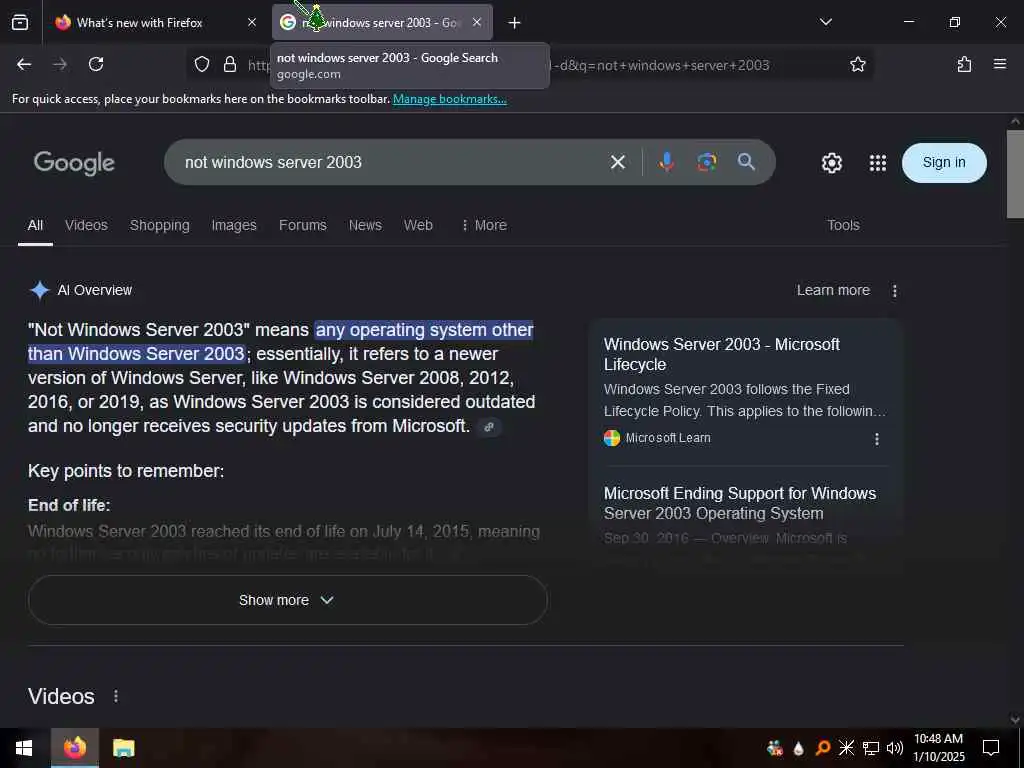Open Microsoft Ending Support article link
1024x768 pixels.
(740, 503)
